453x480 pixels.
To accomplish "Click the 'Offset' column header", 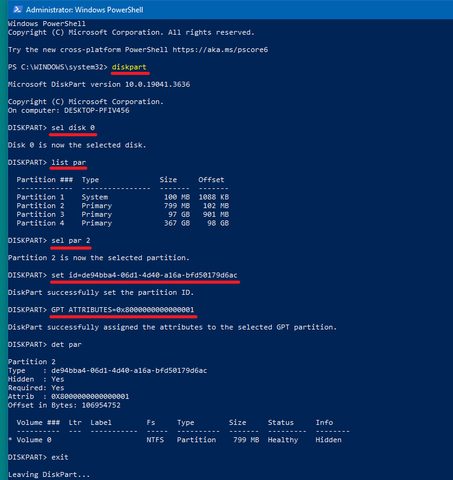I will (x=211, y=180).
